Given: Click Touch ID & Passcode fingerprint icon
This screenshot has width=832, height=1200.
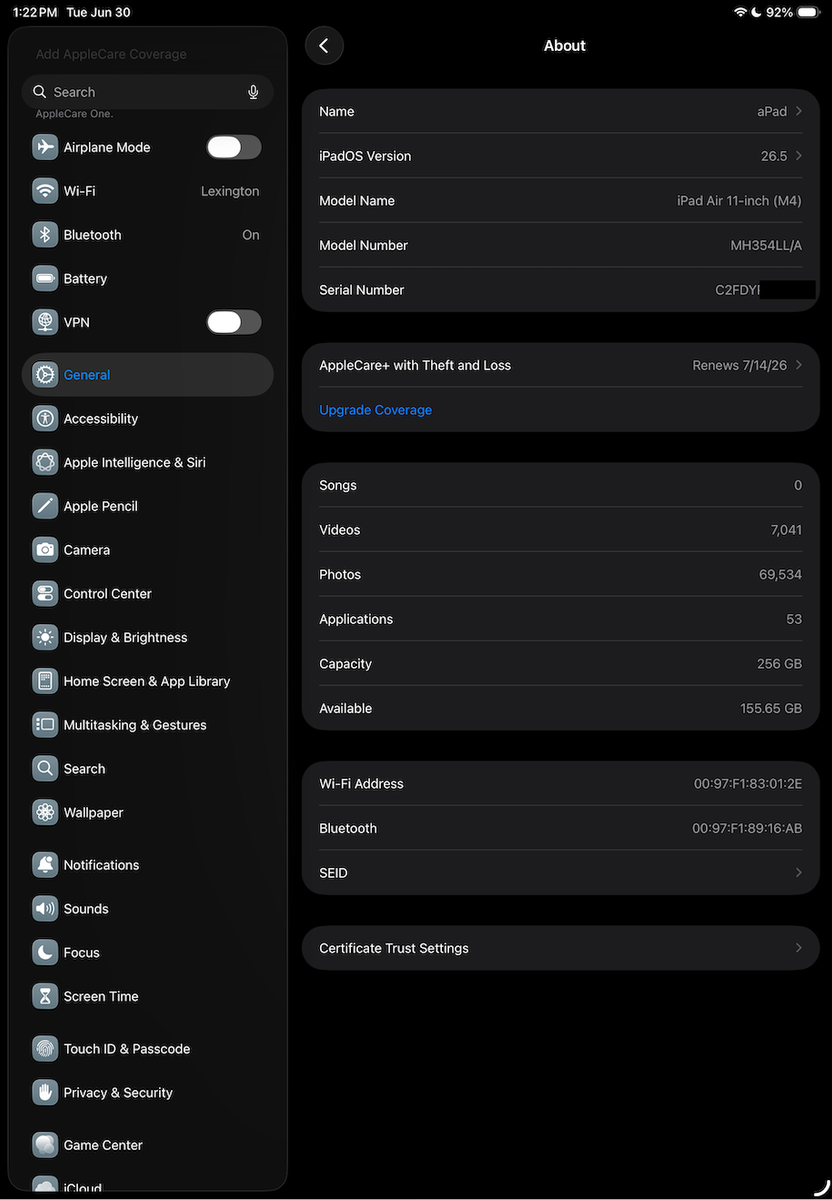Looking at the screenshot, I should click(45, 1049).
